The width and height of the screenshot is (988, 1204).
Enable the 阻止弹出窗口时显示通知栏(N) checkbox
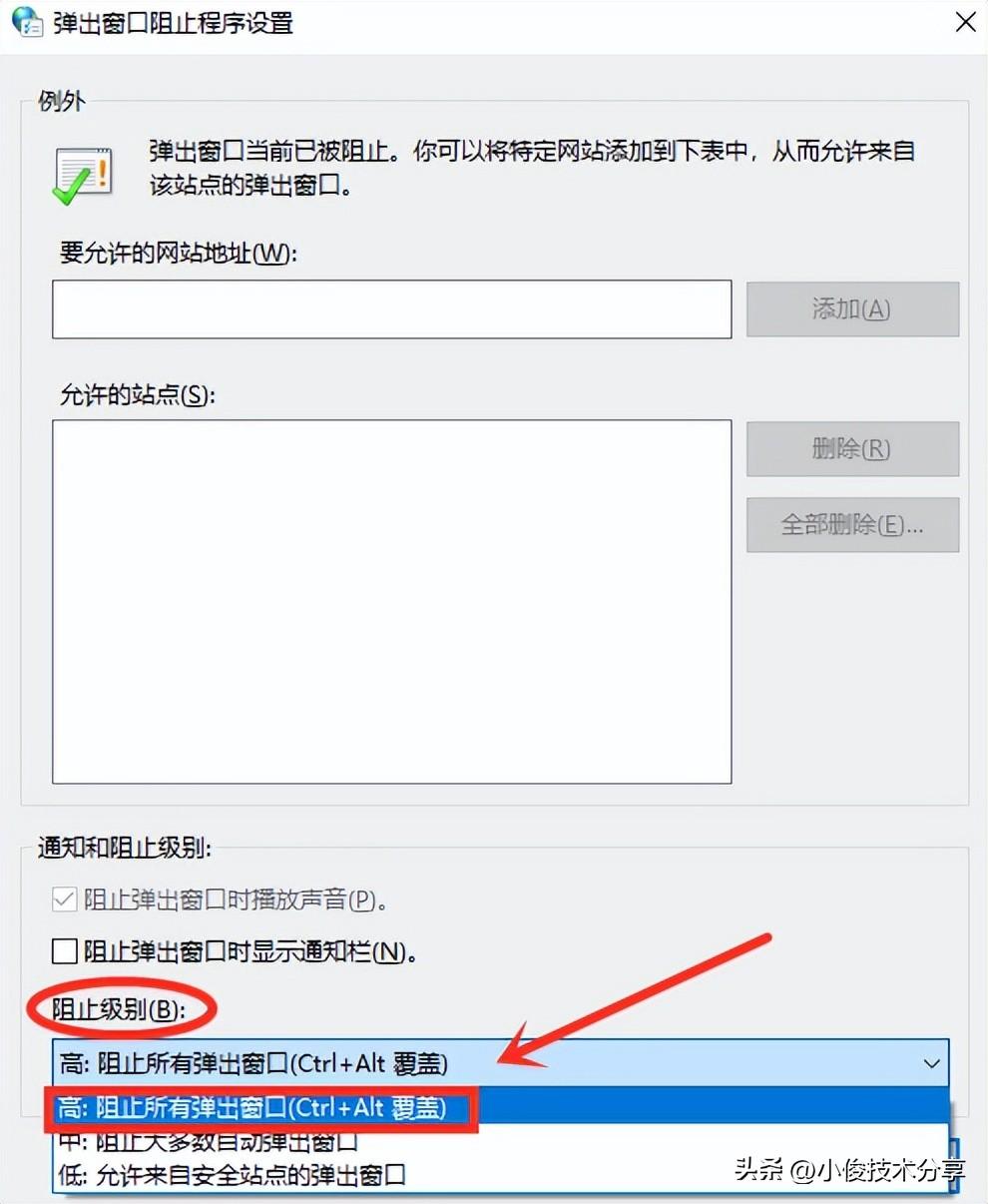pos(65,950)
